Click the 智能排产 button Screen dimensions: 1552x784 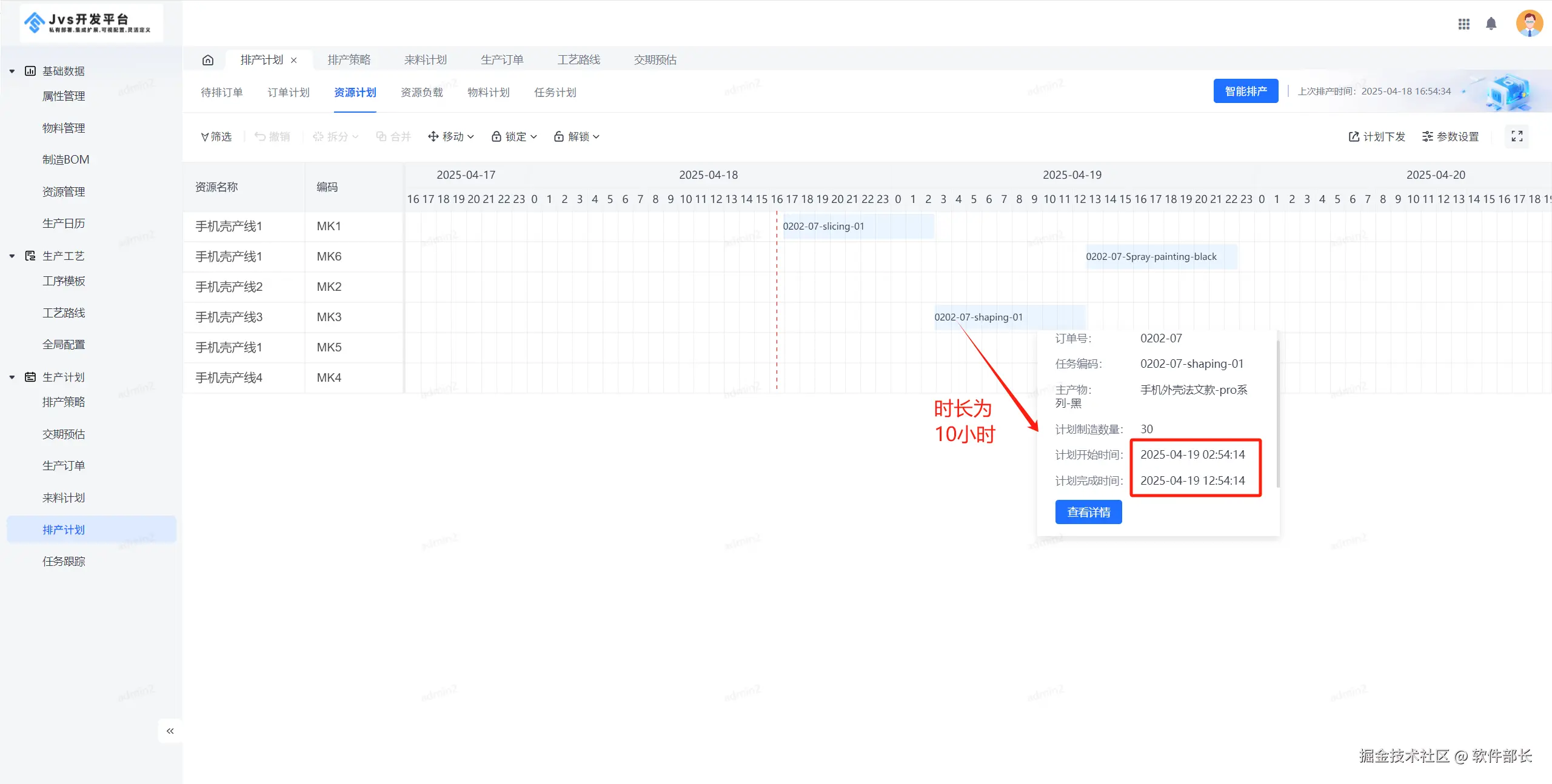[1245, 91]
